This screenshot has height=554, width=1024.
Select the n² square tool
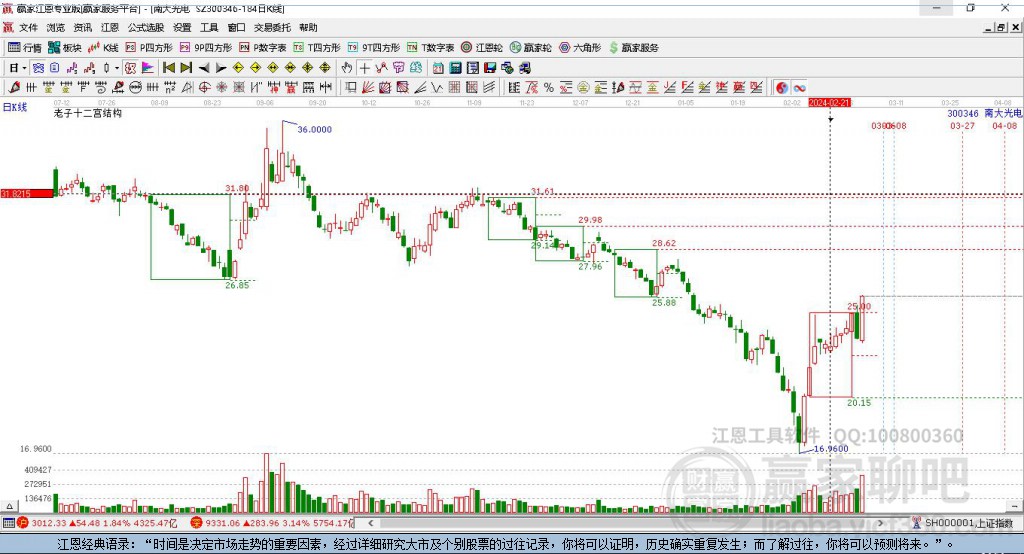[x=170, y=88]
